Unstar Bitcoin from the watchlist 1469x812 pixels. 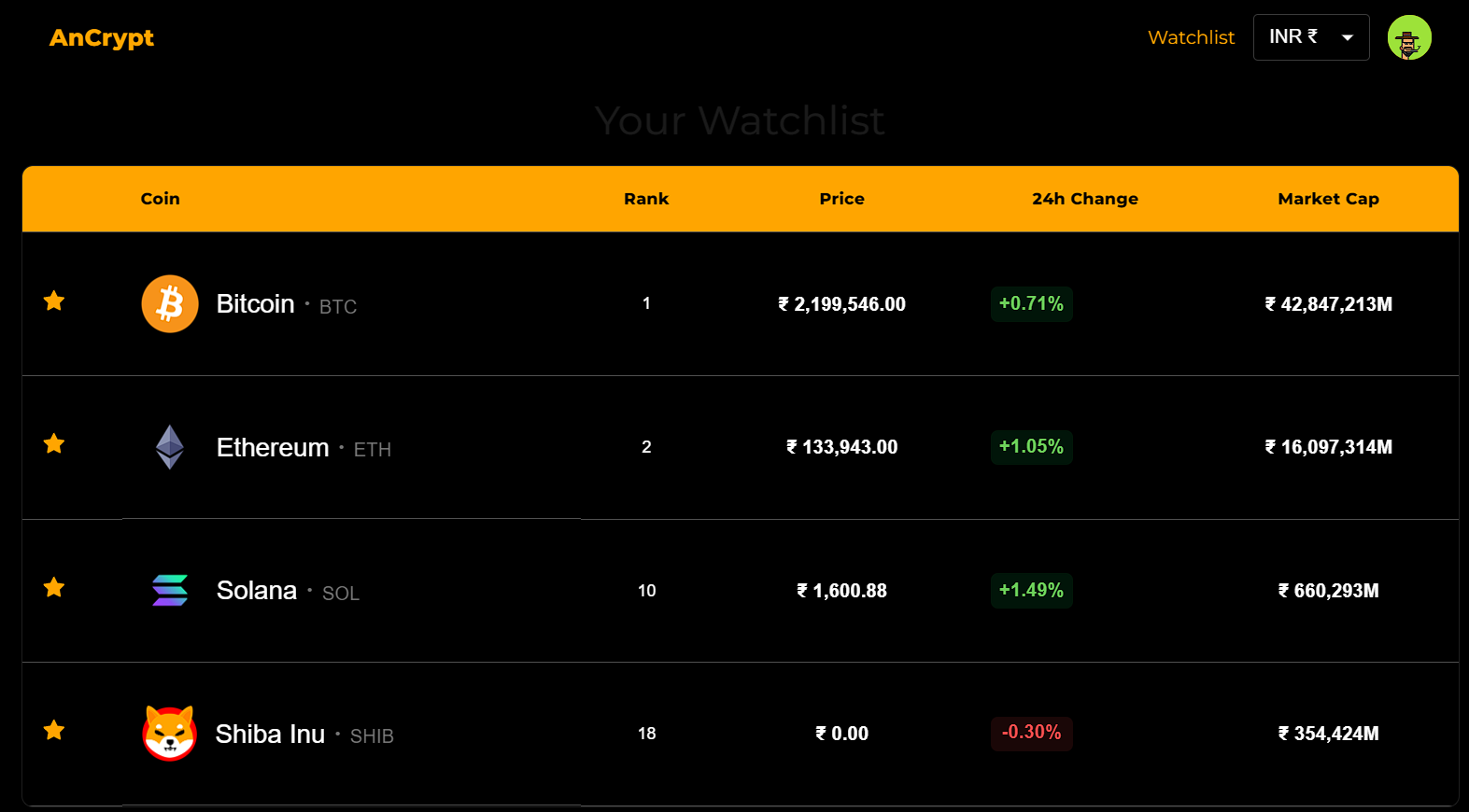[x=54, y=301]
